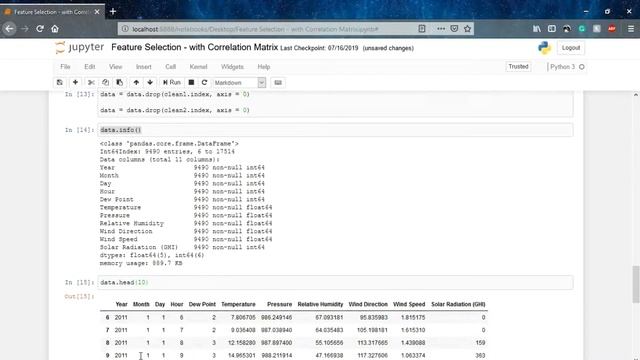Toggle browser sidebar icon
This screenshot has height=360, width=640.
tap(552, 29)
